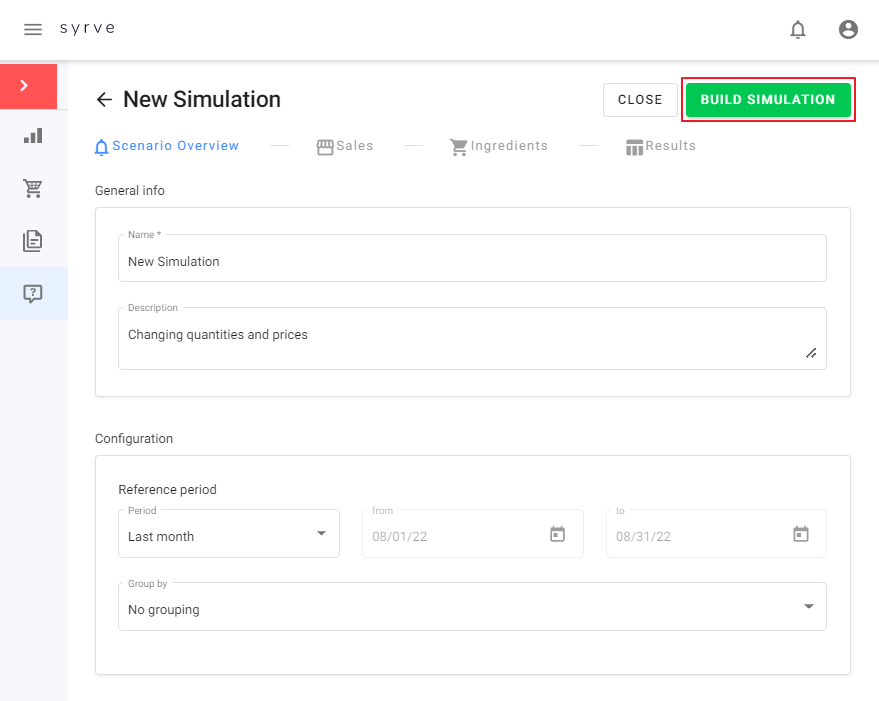The width and height of the screenshot is (879, 701).
Task: Click the Close button
Action: coord(640,100)
